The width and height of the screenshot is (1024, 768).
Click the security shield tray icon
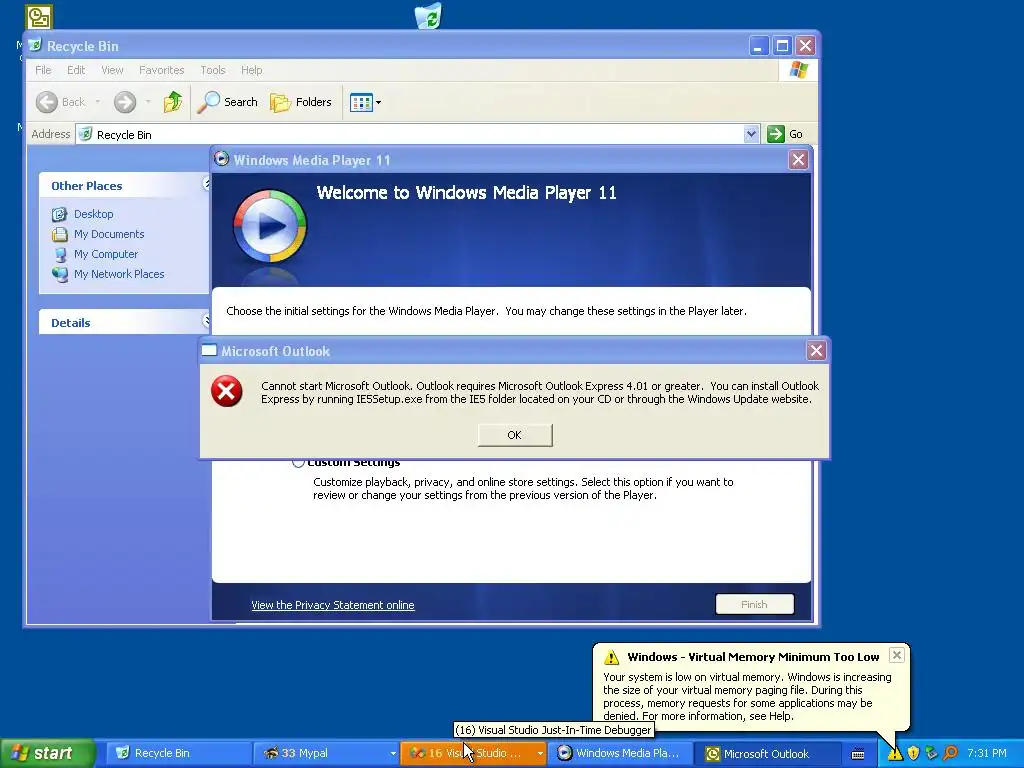[913, 754]
